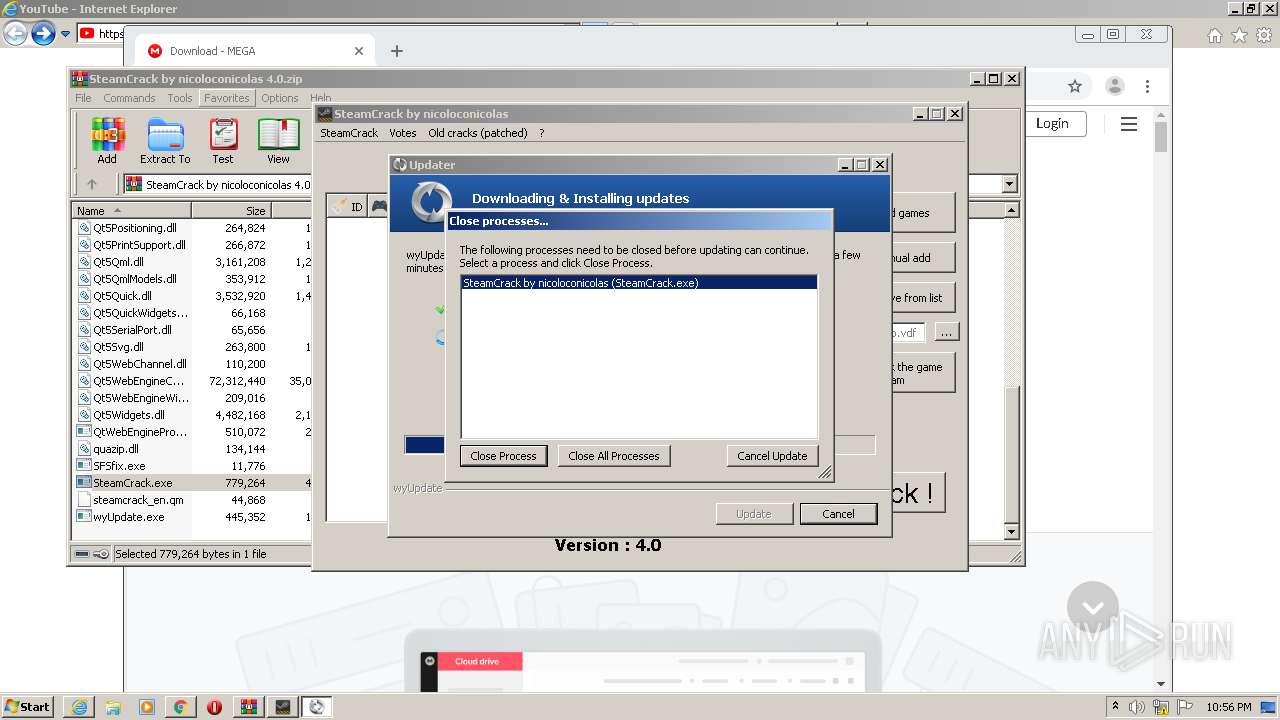Switch to the Updater taskbar icon
Screen dimensions: 1280x720
tap(317, 707)
